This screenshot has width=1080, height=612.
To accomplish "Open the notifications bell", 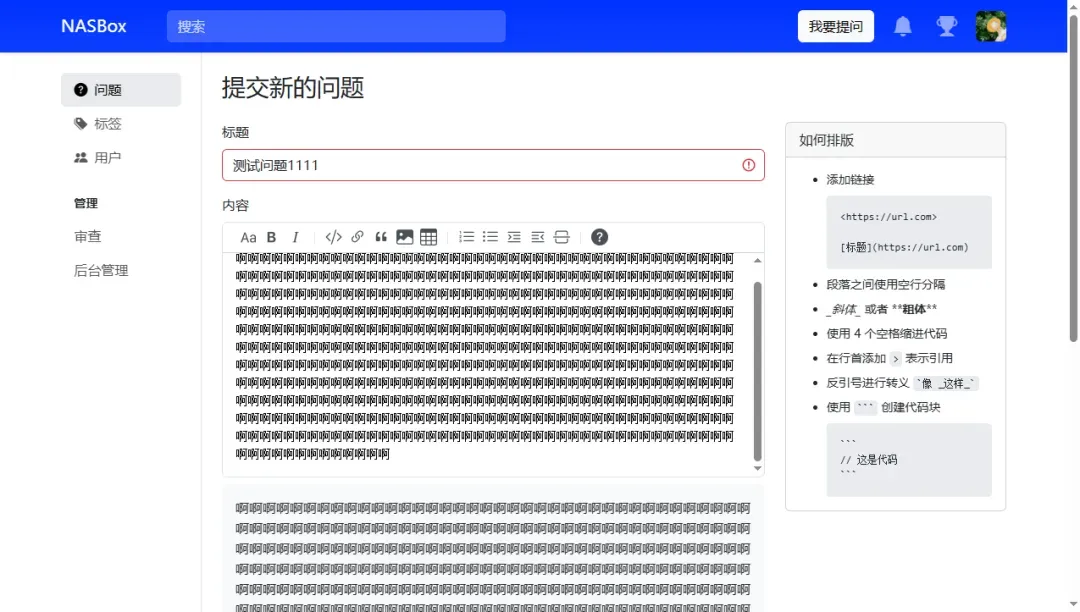I will [902, 27].
